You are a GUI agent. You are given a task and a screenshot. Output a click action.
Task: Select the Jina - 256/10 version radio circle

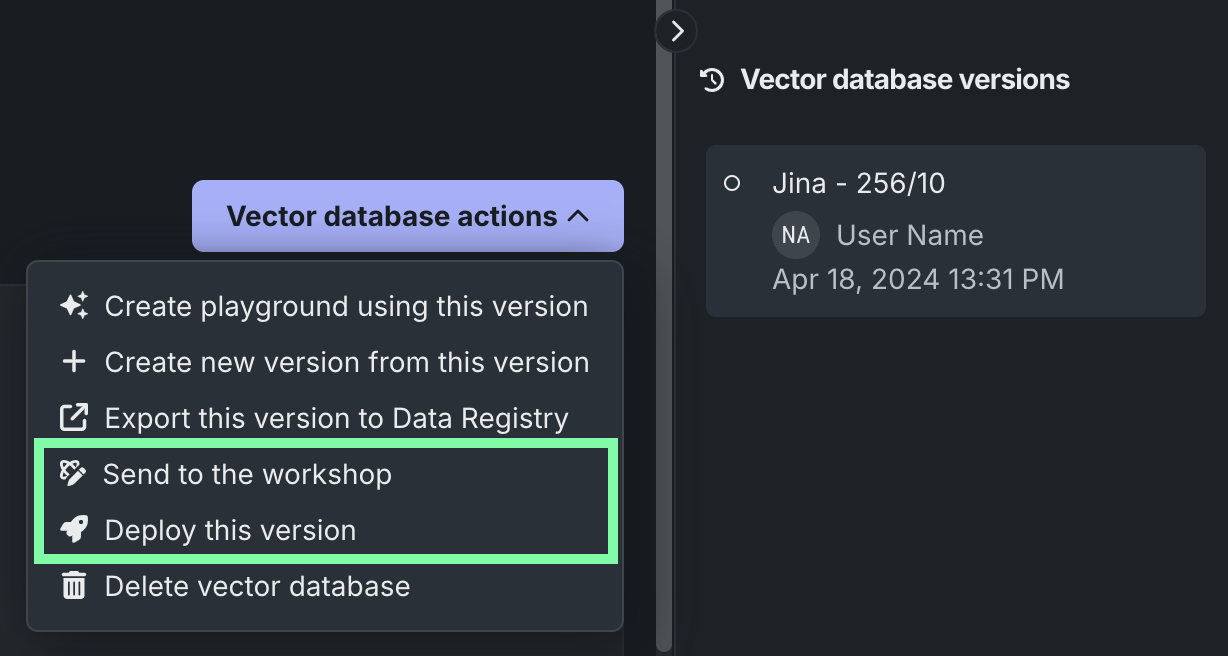[x=732, y=184]
